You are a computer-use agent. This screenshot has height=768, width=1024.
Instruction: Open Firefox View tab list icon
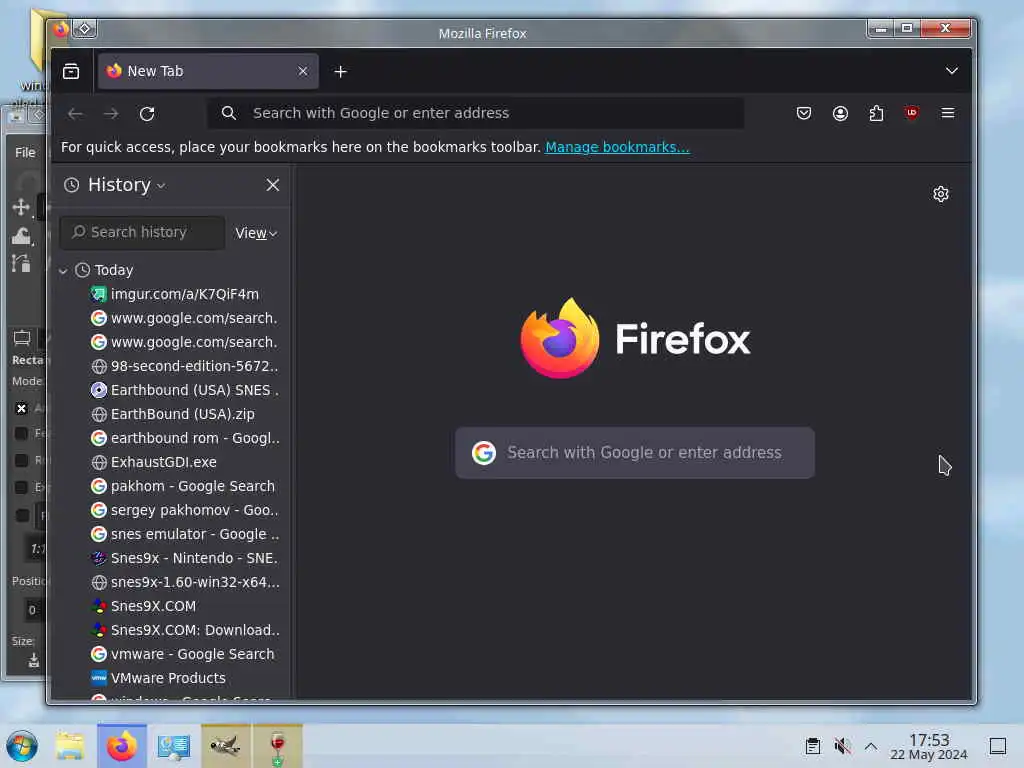click(x=71, y=71)
